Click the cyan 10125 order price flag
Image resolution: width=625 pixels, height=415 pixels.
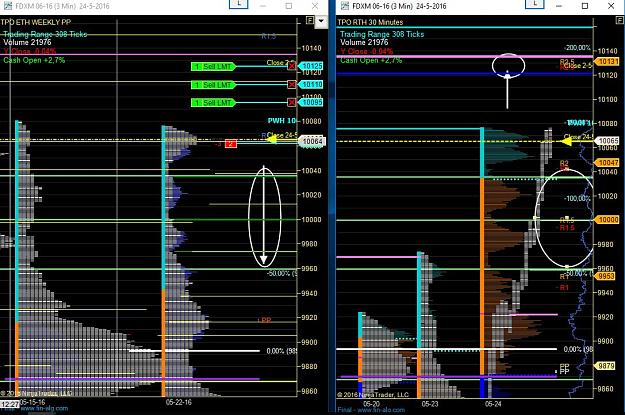[311, 66]
